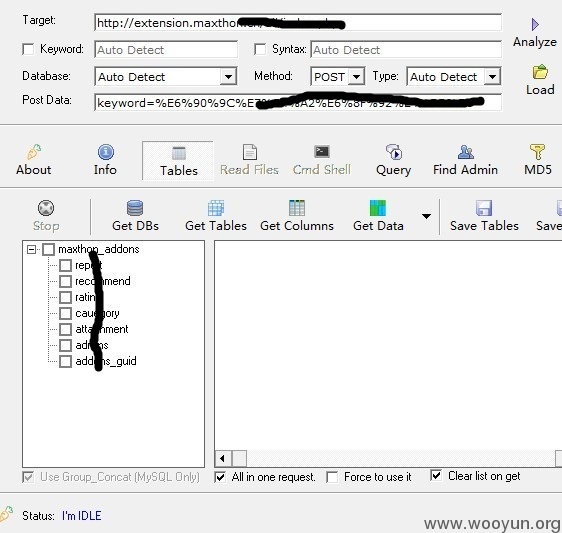This screenshot has width=562, height=533.
Task: Check the recommend table checkbox
Action: 65,281
